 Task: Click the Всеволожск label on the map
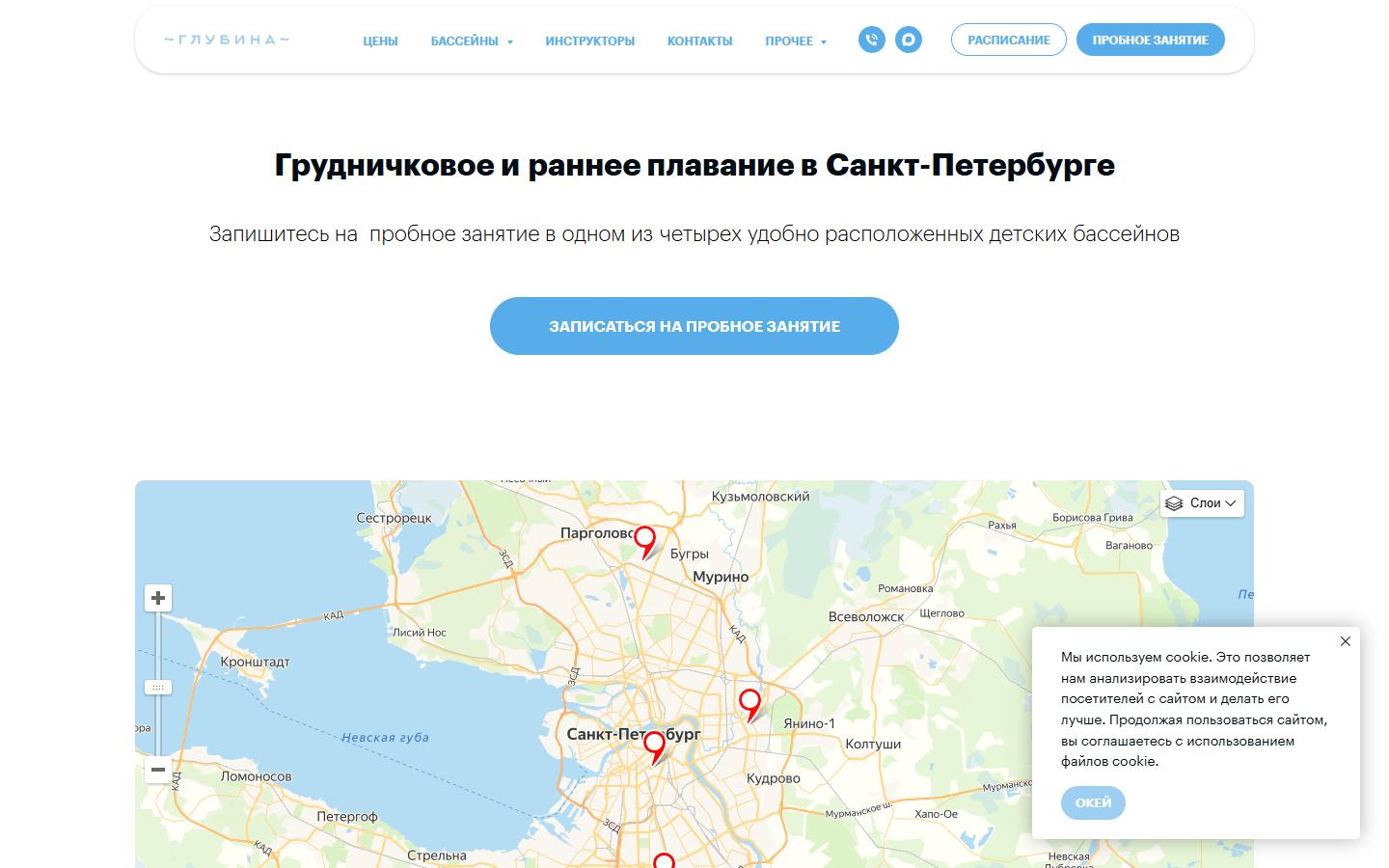(x=866, y=616)
